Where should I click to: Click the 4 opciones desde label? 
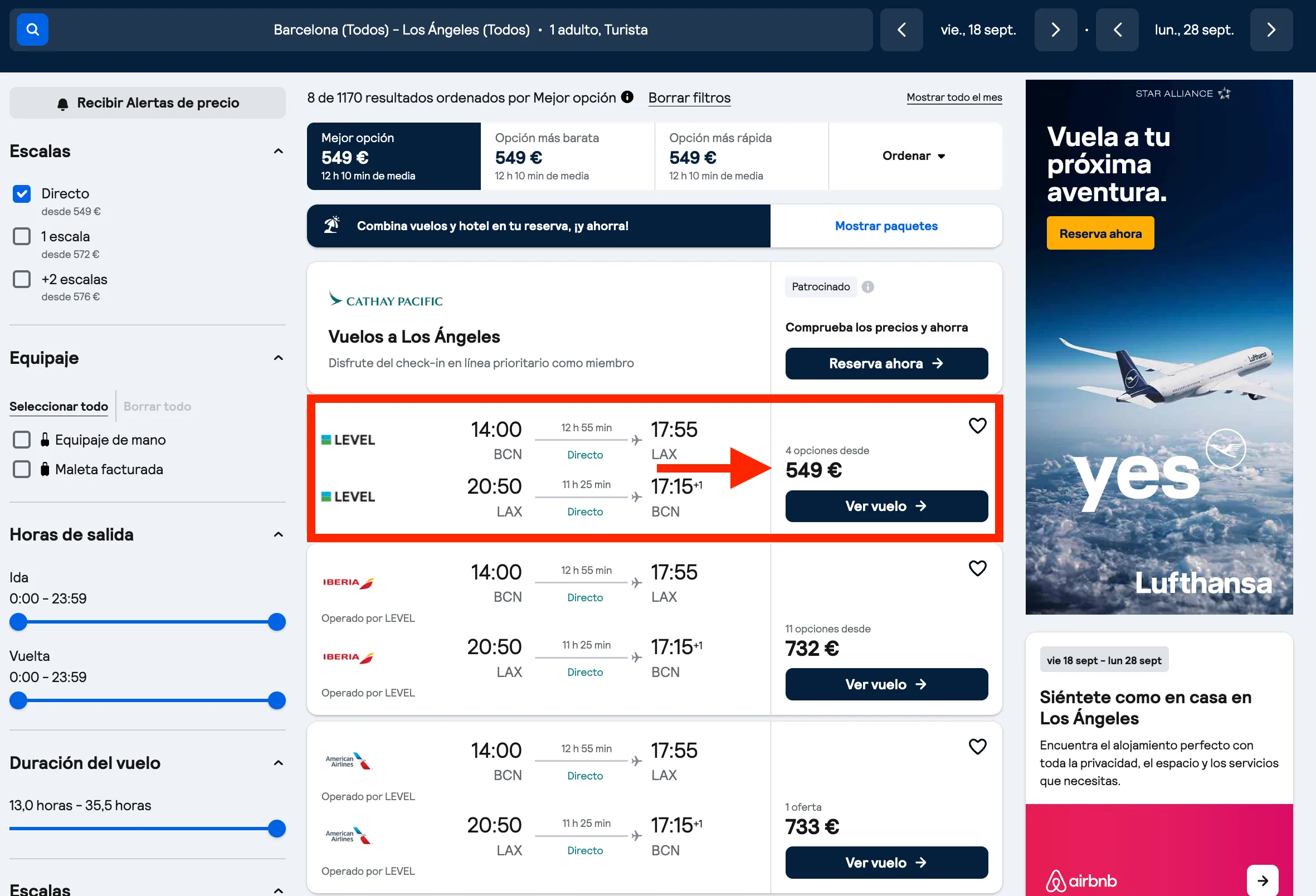(x=827, y=450)
